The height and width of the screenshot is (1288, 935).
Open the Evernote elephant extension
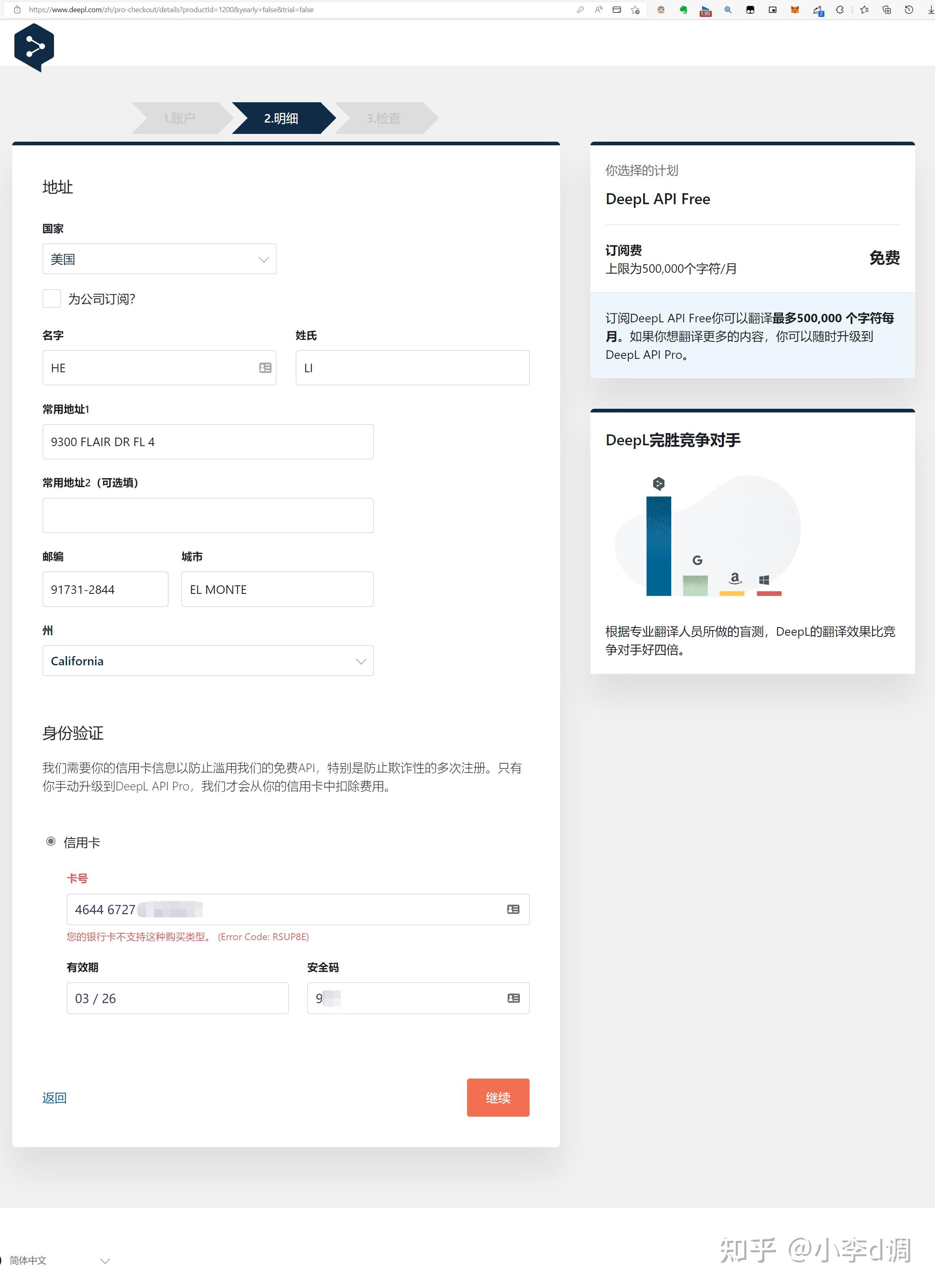[683, 10]
